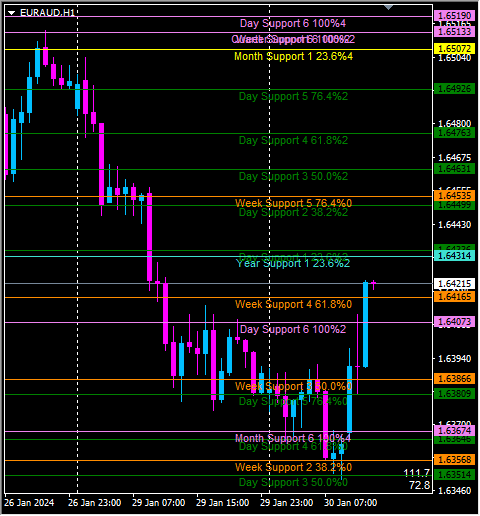The height and width of the screenshot is (516, 480).
Task: Click the 30 Jan 07:00 time label
Action: click(x=351, y=503)
